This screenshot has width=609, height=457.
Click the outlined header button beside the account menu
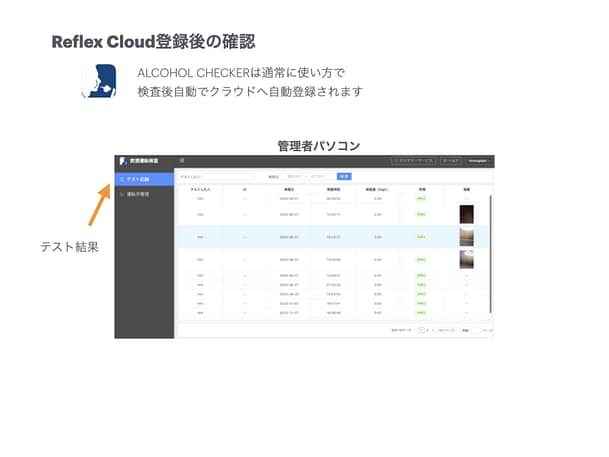pos(451,161)
